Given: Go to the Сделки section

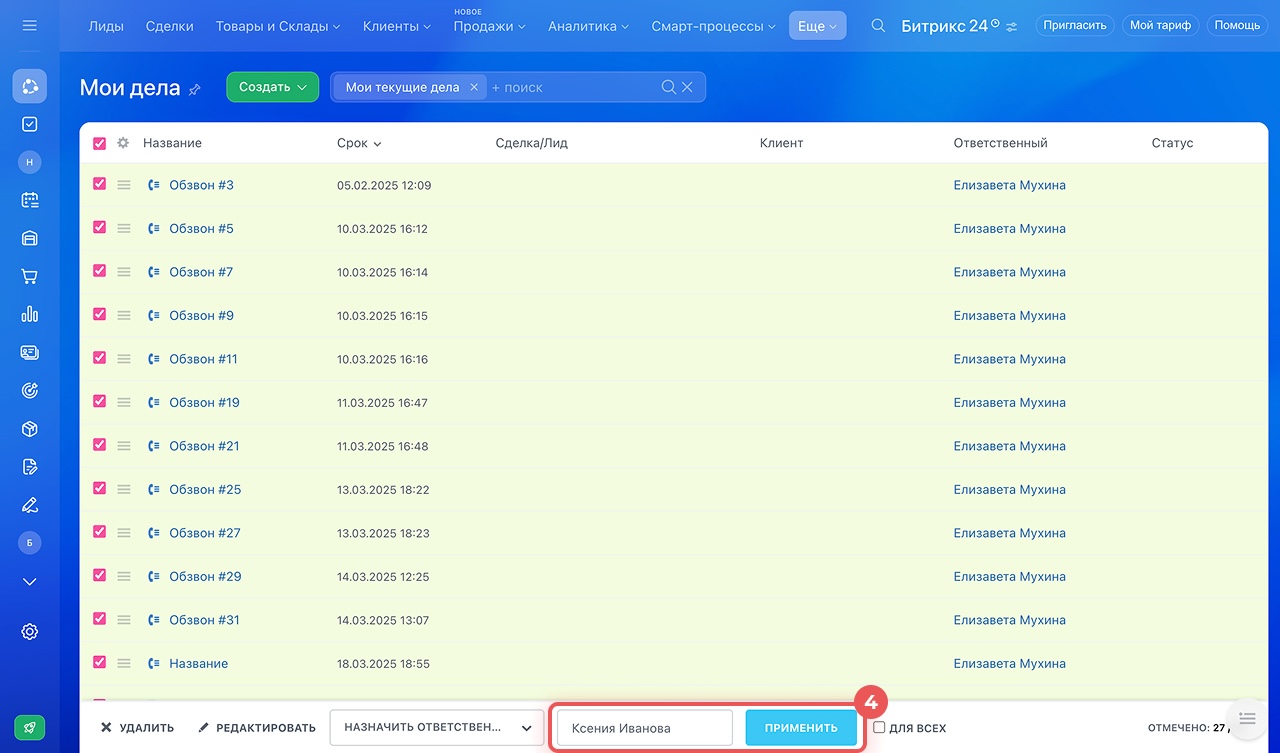Looking at the screenshot, I should click(x=169, y=26).
